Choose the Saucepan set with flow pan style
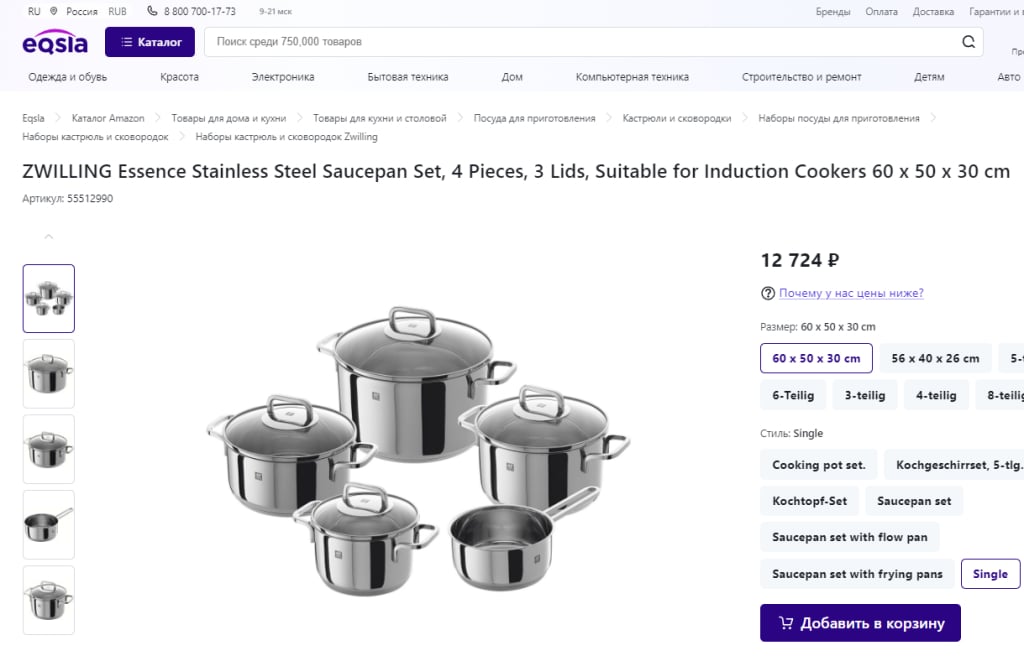This screenshot has height=656, width=1024. 850,537
